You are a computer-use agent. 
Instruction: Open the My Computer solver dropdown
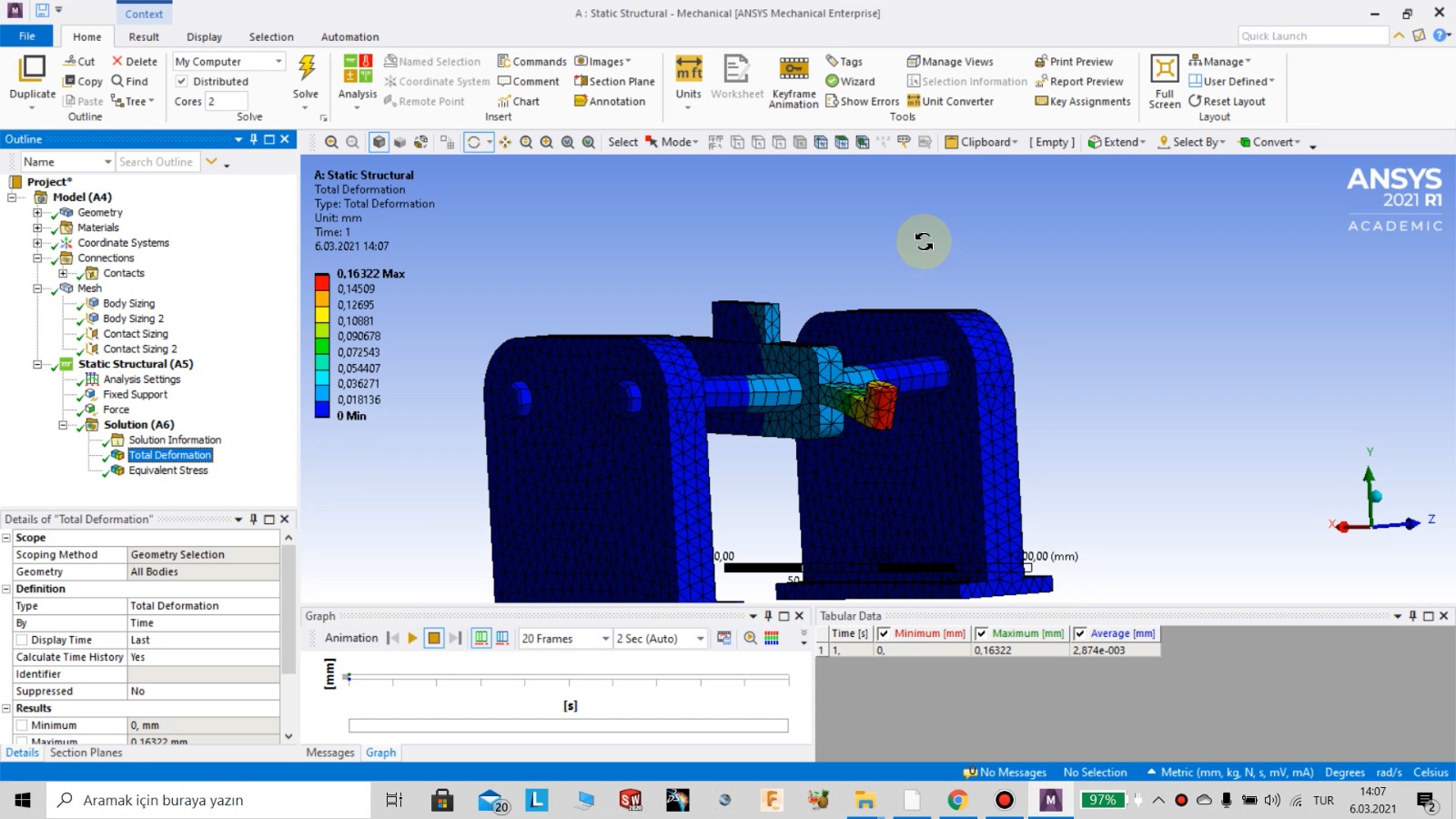pyautogui.click(x=280, y=61)
